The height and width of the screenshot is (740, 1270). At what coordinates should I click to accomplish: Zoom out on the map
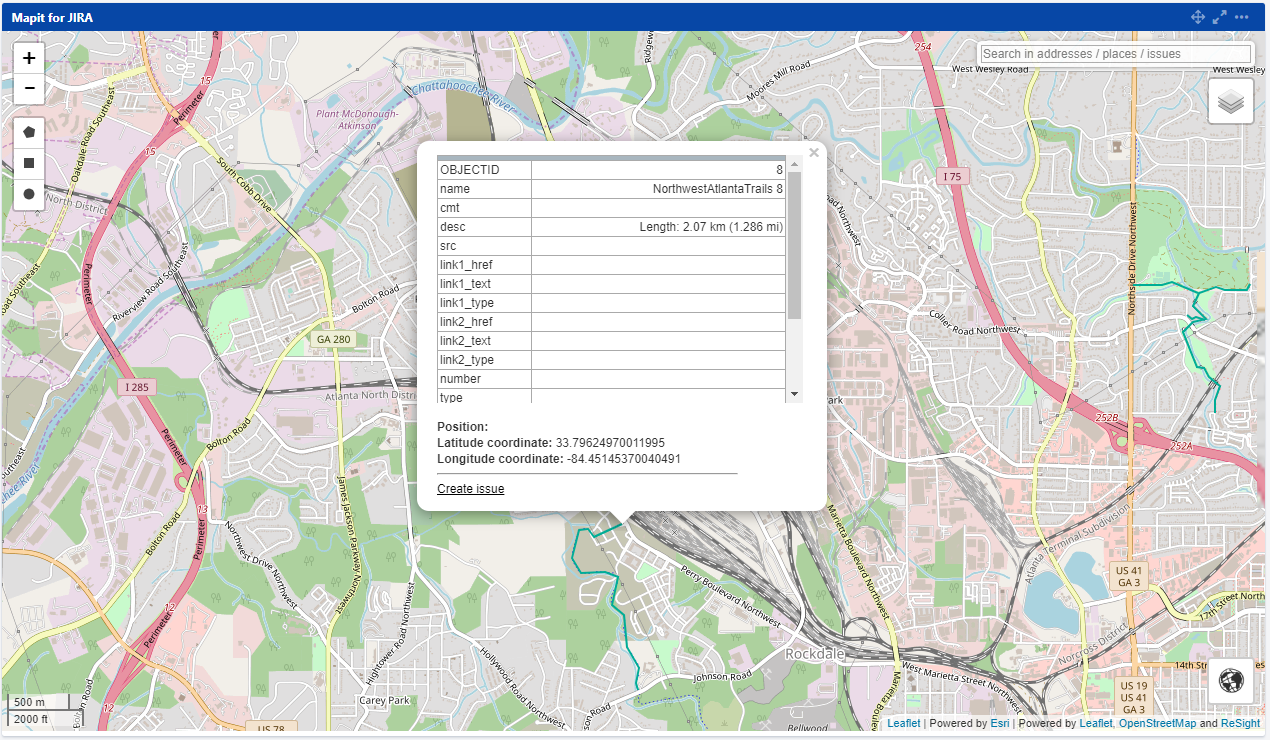pyautogui.click(x=28, y=89)
